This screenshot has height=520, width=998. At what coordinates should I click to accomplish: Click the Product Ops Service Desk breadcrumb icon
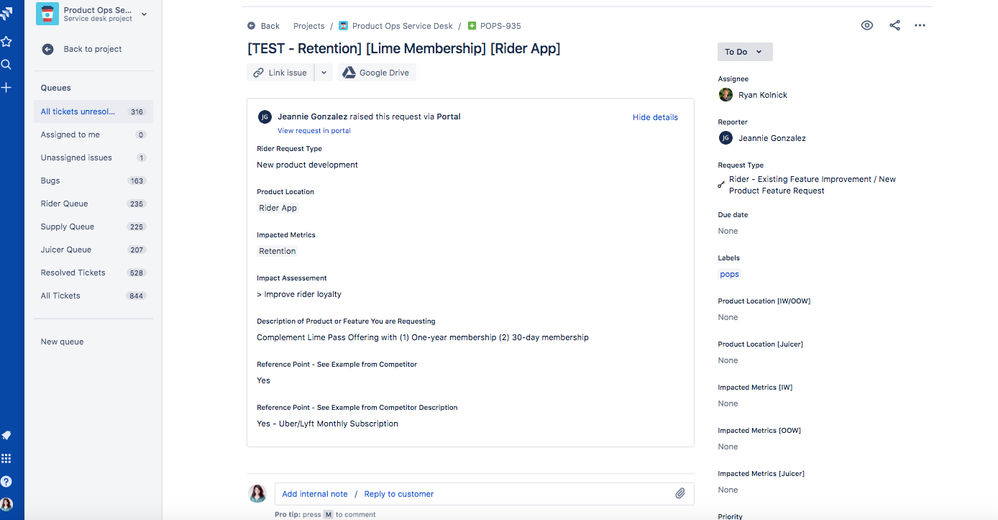343,26
